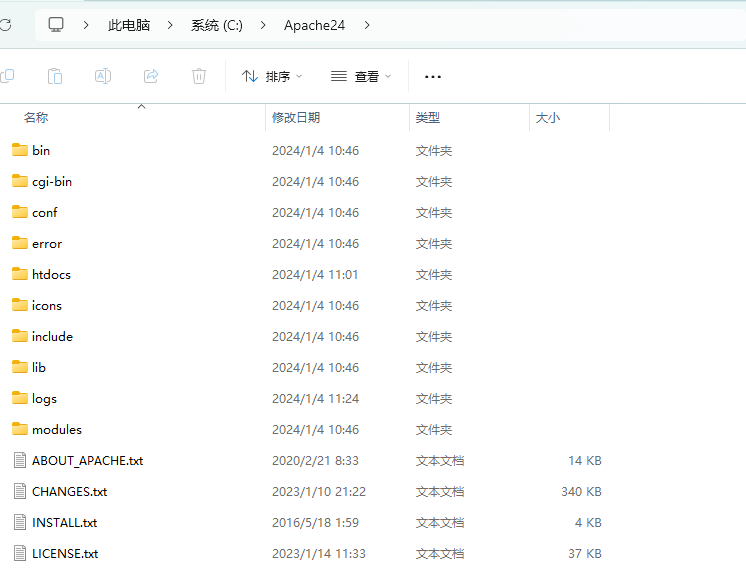Open the three-dot more options menu

[x=432, y=77]
